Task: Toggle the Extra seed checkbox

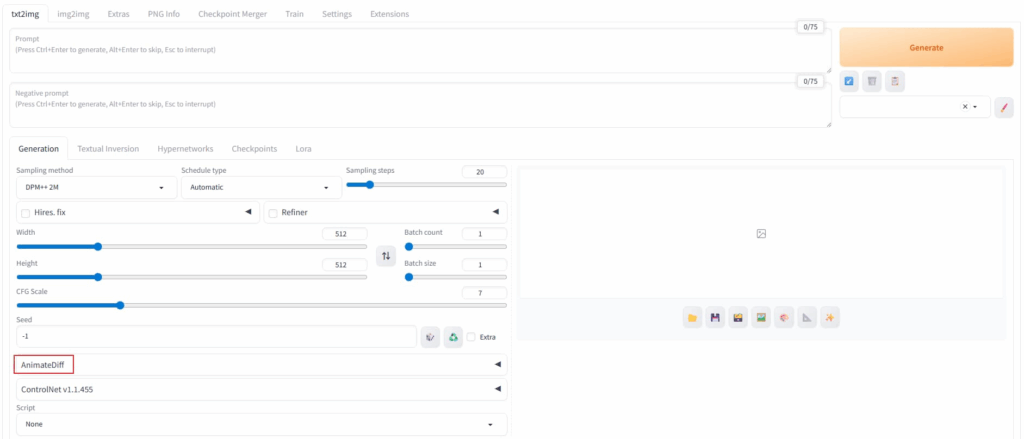Action: 472,338
